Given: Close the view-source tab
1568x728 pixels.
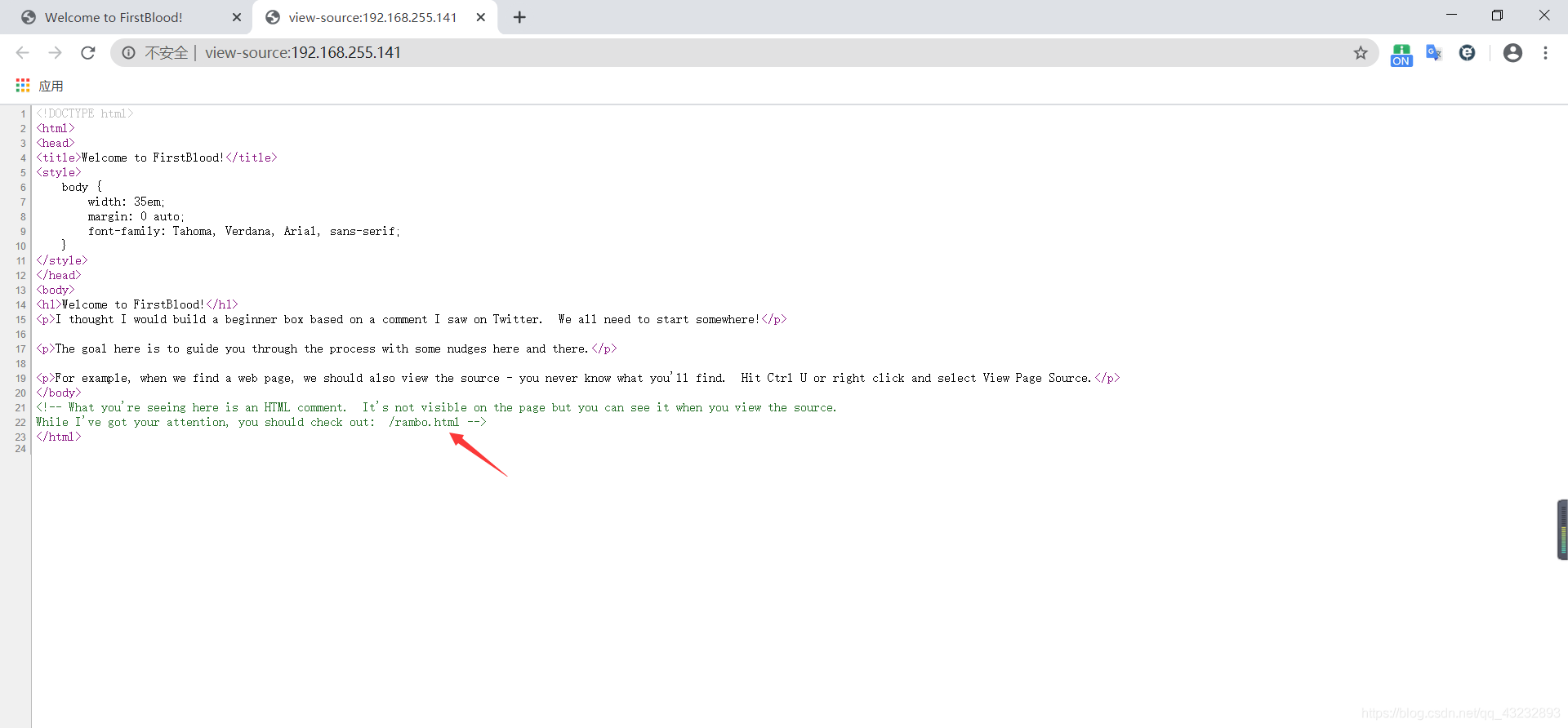Looking at the screenshot, I should pos(481,17).
